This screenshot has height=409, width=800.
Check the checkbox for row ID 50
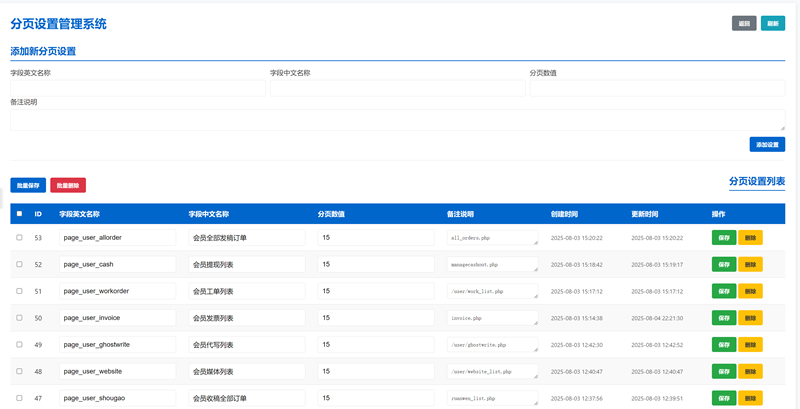[19, 318]
